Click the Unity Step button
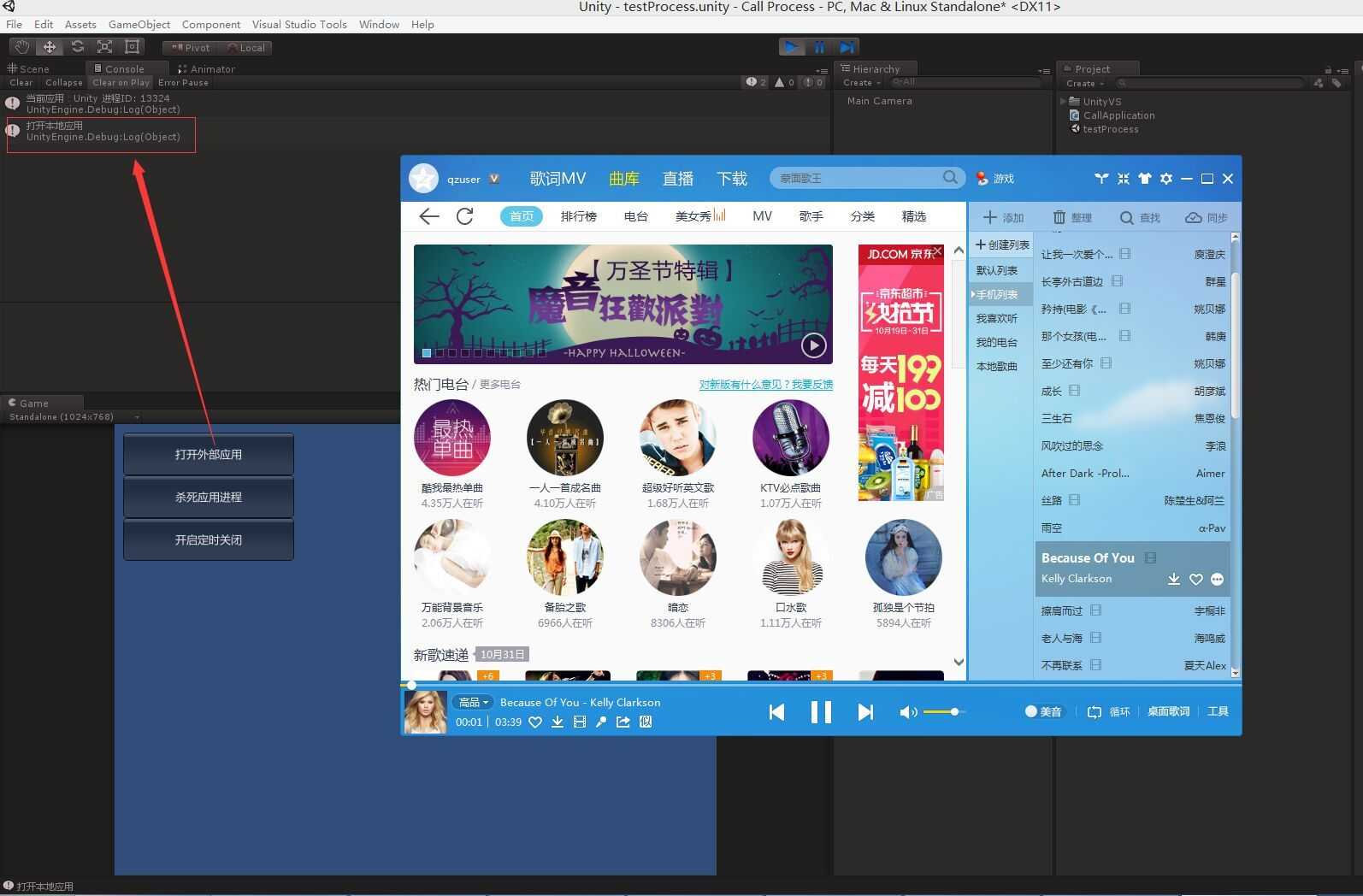The width and height of the screenshot is (1363, 896). click(x=846, y=47)
